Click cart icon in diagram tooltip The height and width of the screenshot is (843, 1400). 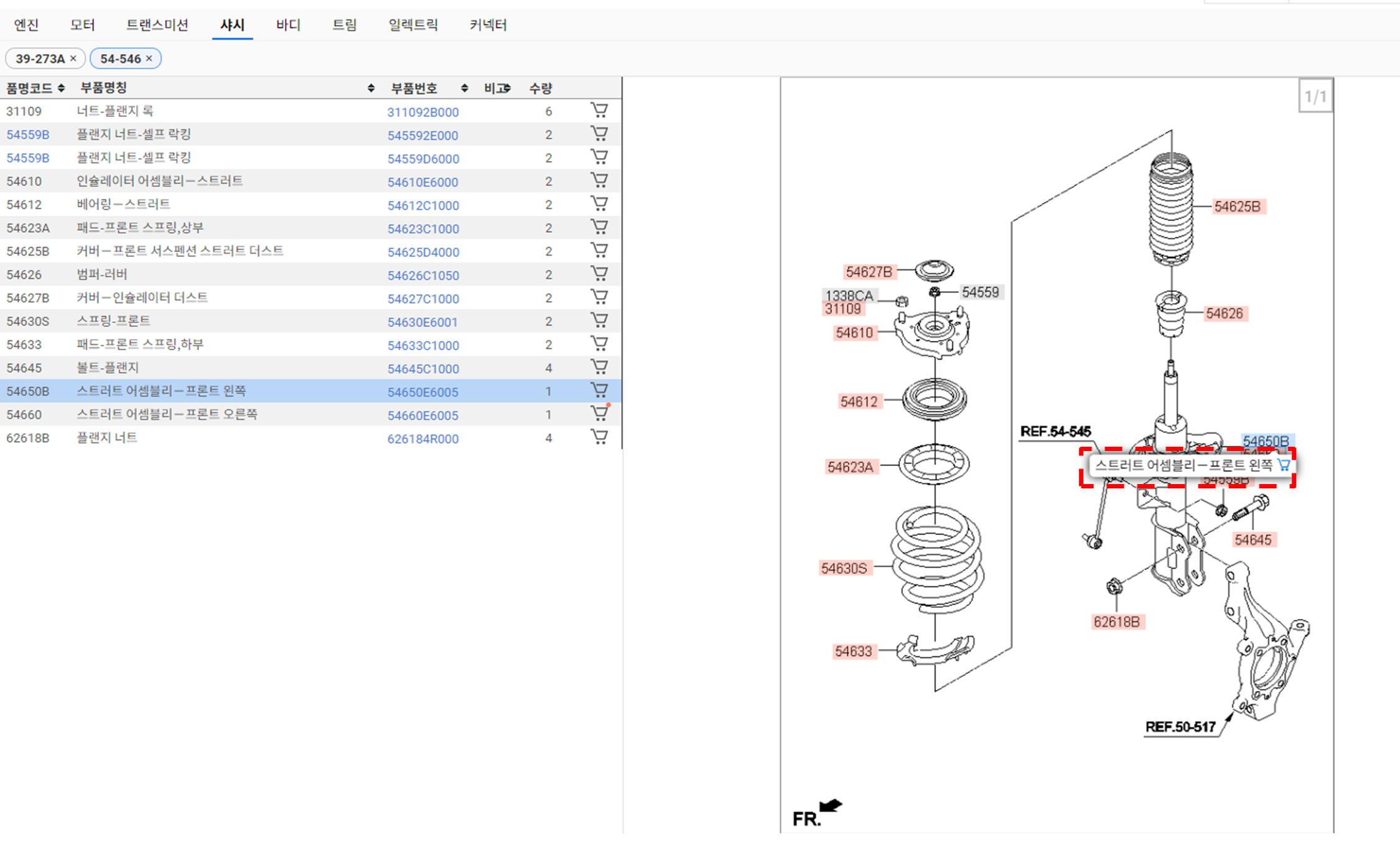[x=1283, y=465]
